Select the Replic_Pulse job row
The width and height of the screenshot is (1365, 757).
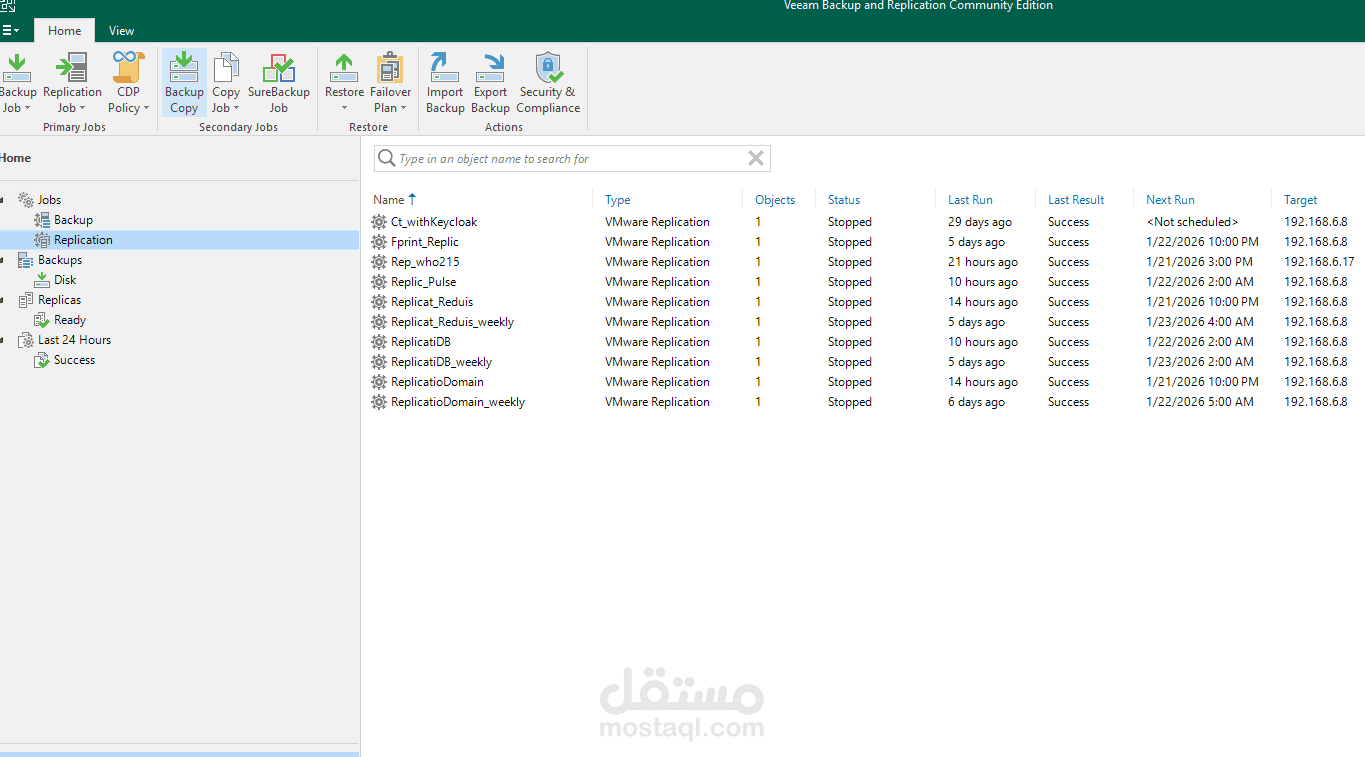(x=426, y=281)
